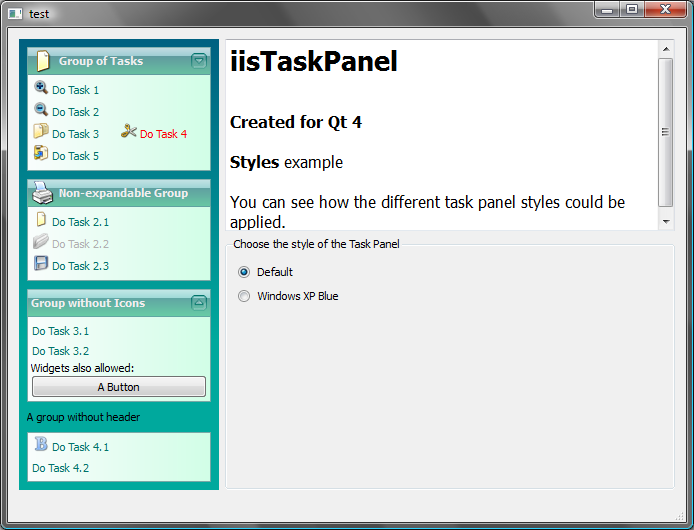
Task: Click the floppy disk icon beside Do Task 2.3
Action: (41, 263)
